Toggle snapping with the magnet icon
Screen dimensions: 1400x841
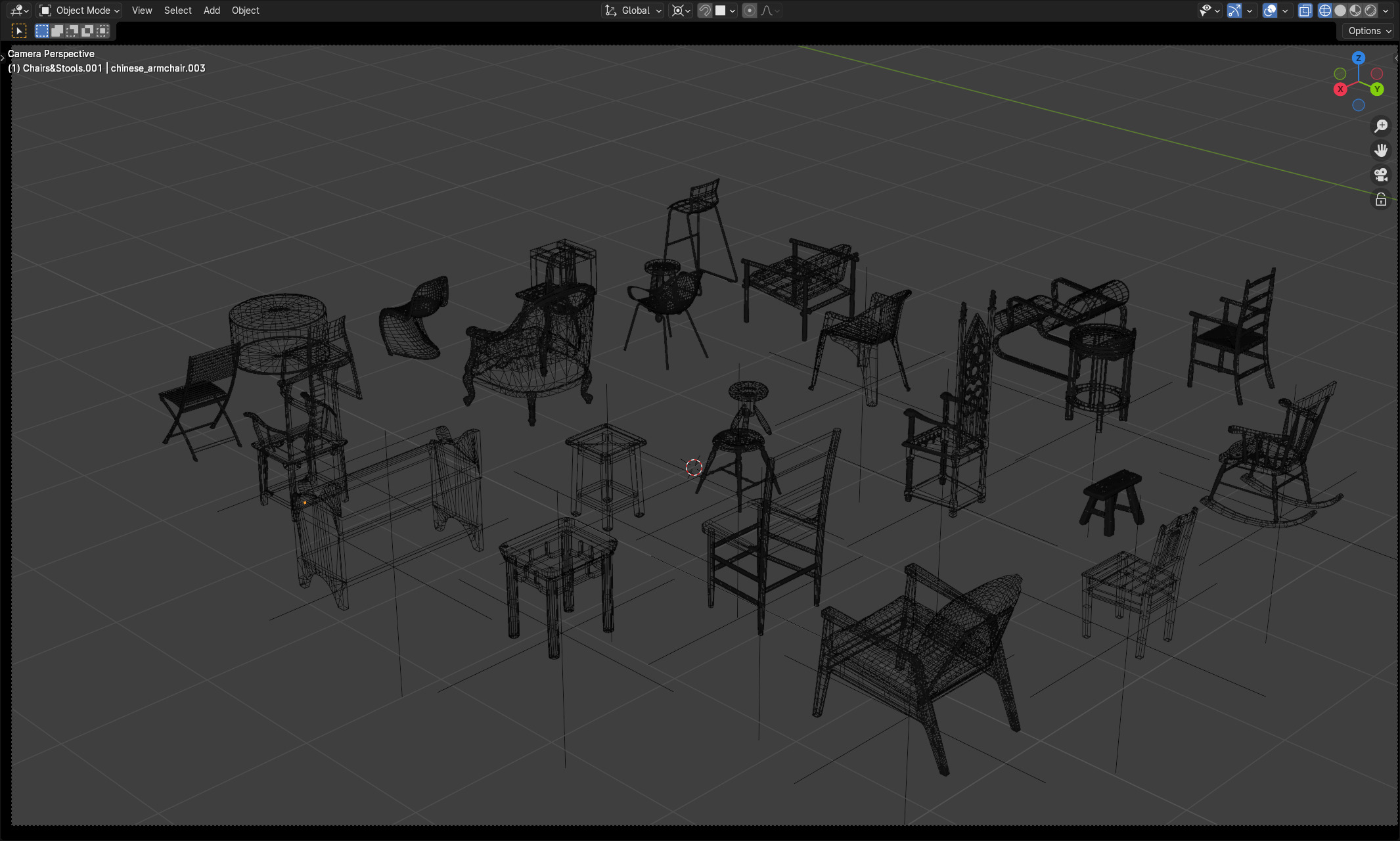705,11
